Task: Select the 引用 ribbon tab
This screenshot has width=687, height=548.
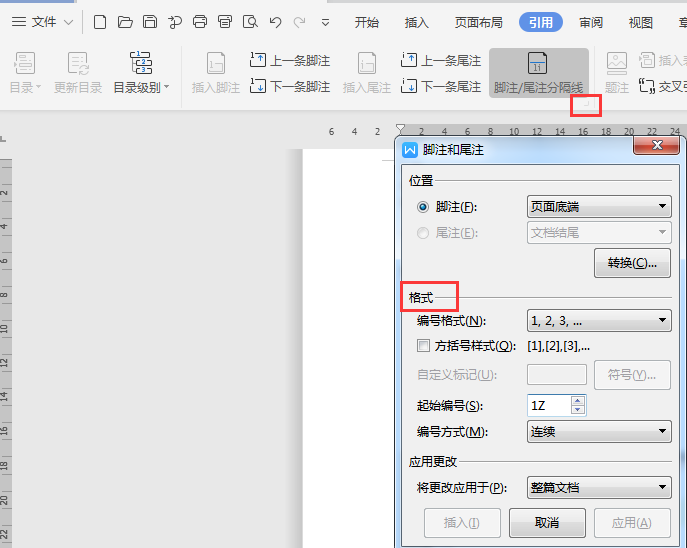Action: tap(541, 22)
